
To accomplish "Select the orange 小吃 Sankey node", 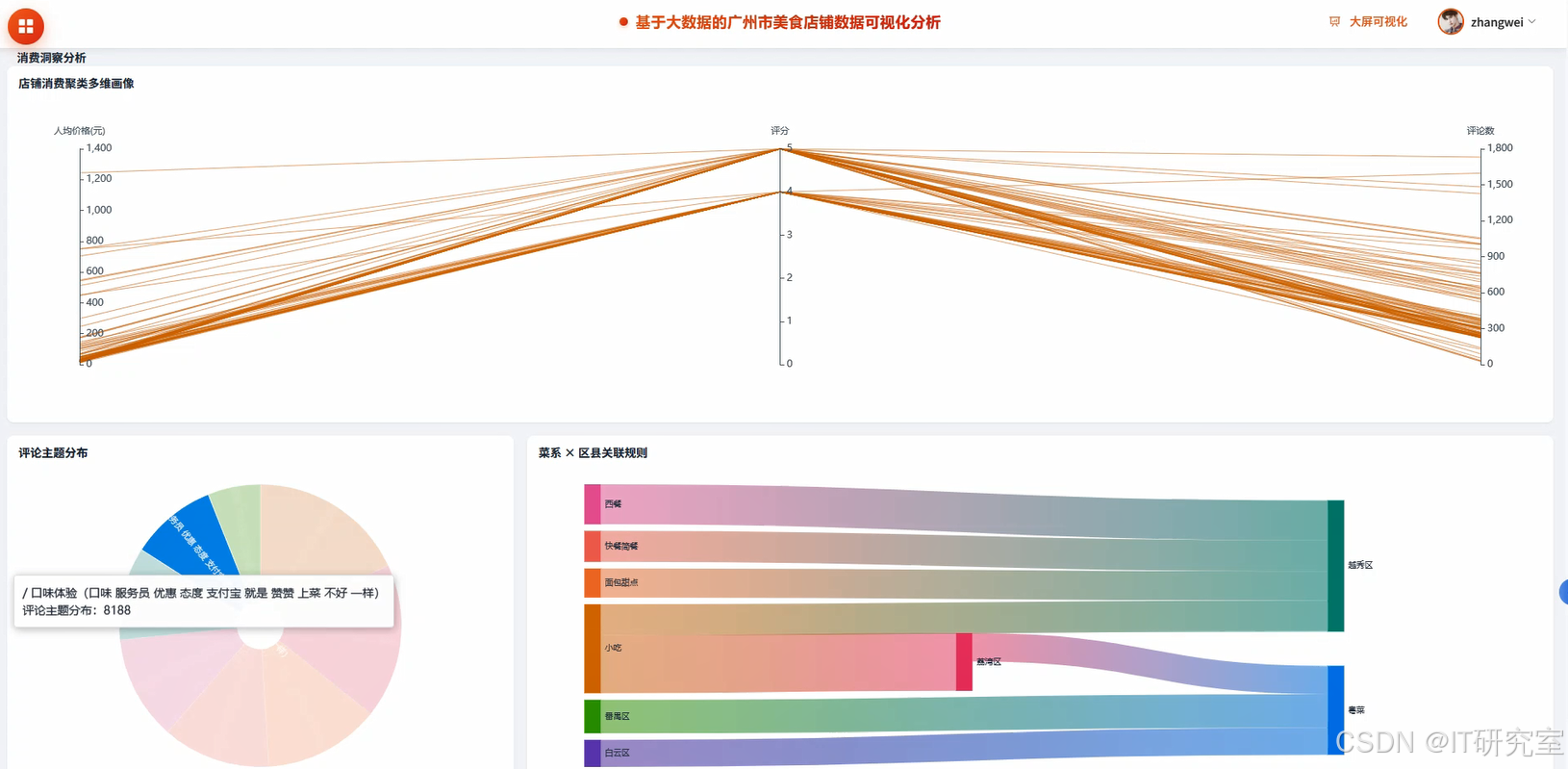I will [x=593, y=648].
